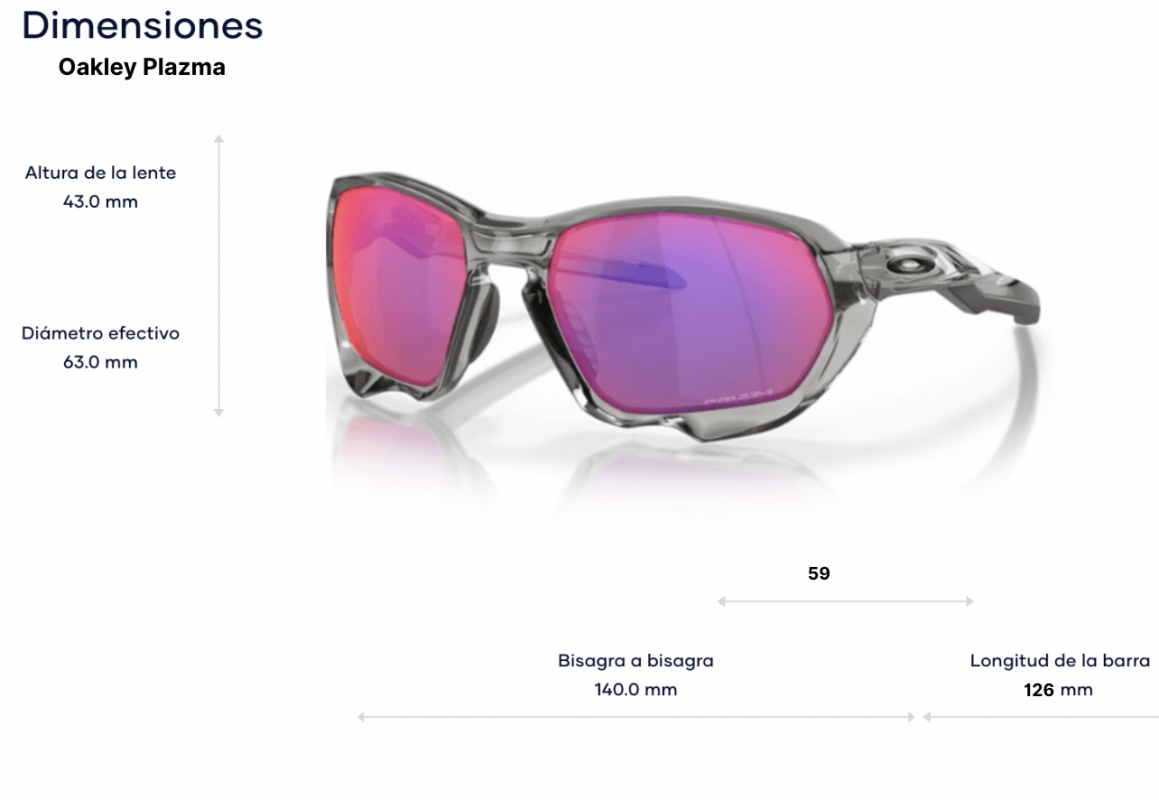Click the Dimensiones heading
1159x800 pixels.
[x=143, y=26]
